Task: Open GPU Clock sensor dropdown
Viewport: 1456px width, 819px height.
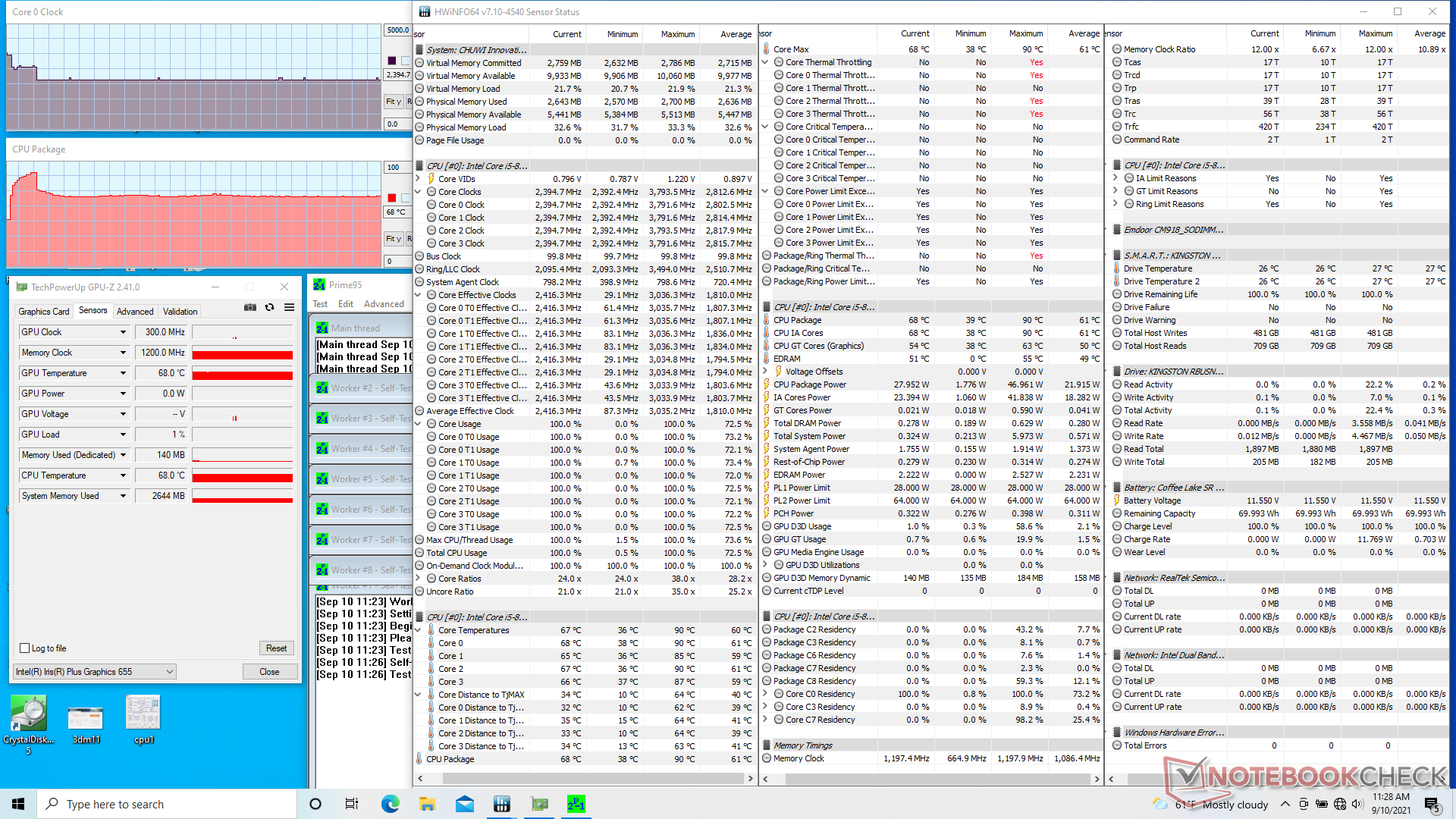Action: (123, 332)
